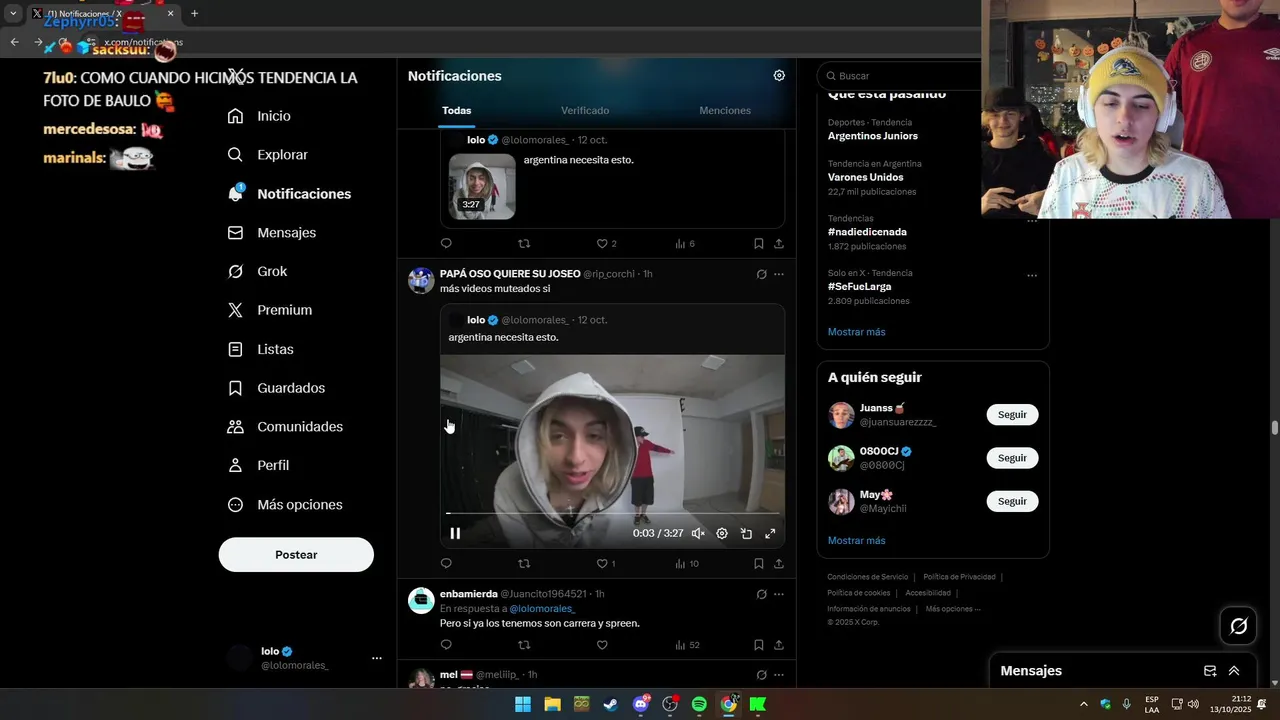Viewport: 1280px width, 720px height.
Task: Show hidden system tray icons
Action: coord(1083,704)
